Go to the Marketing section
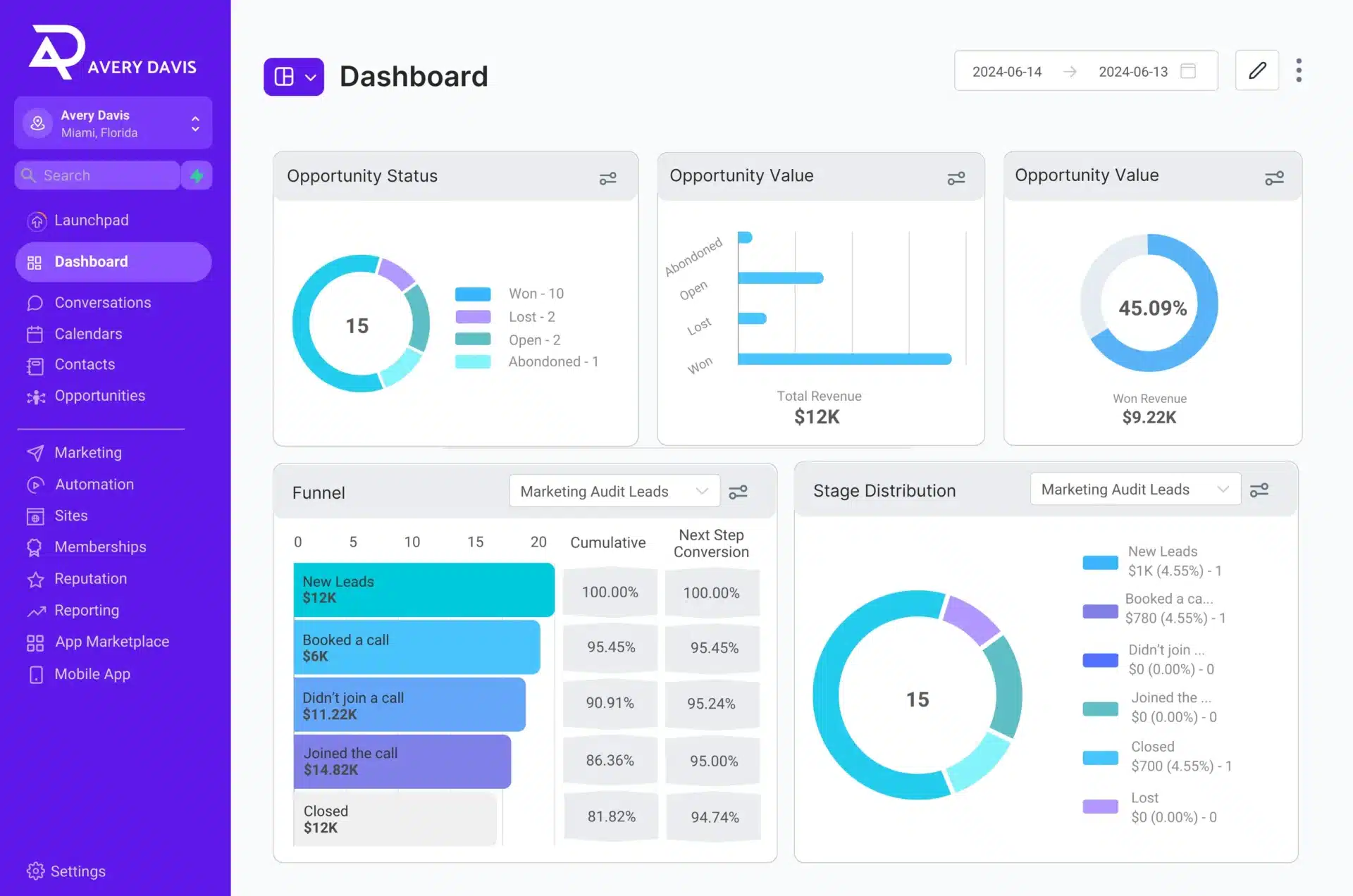The image size is (1353, 896). (x=88, y=453)
